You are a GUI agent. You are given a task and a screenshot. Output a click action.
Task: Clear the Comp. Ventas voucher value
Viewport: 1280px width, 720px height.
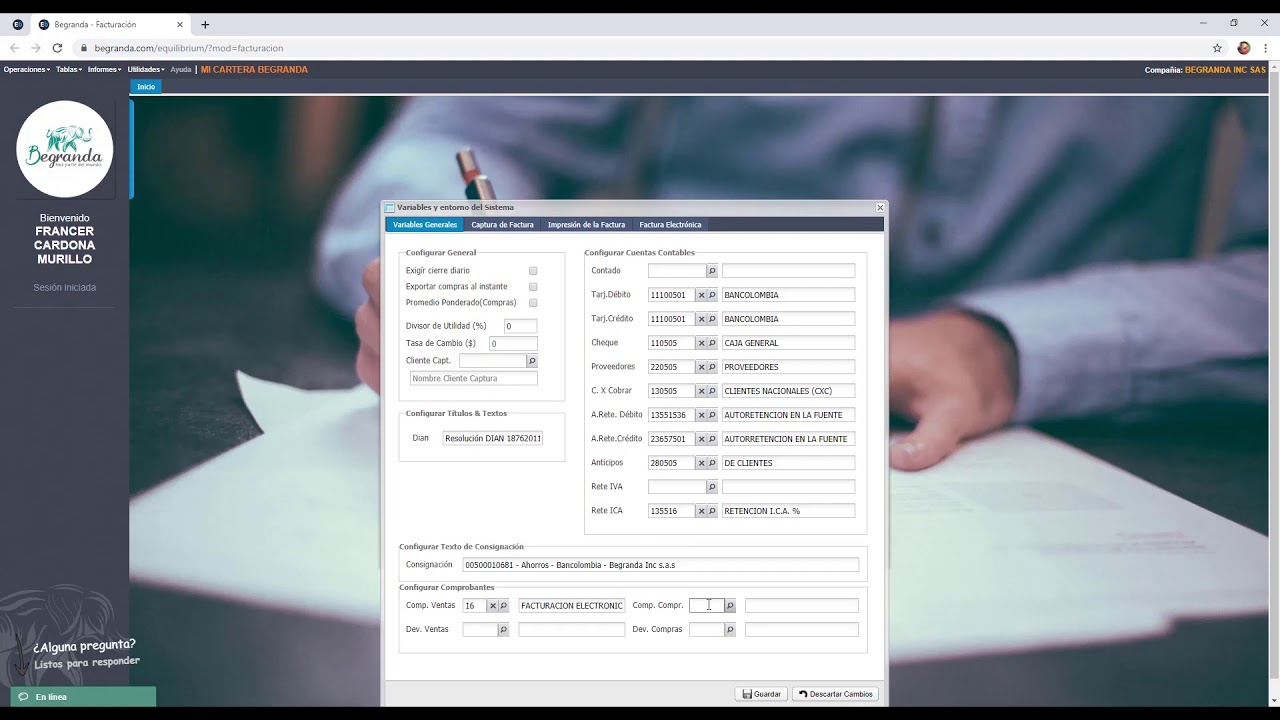coord(492,606)
